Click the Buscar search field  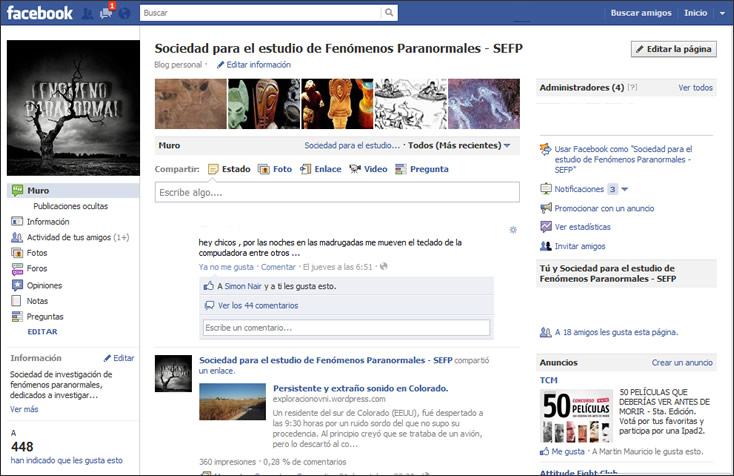[x=261, y=13]
